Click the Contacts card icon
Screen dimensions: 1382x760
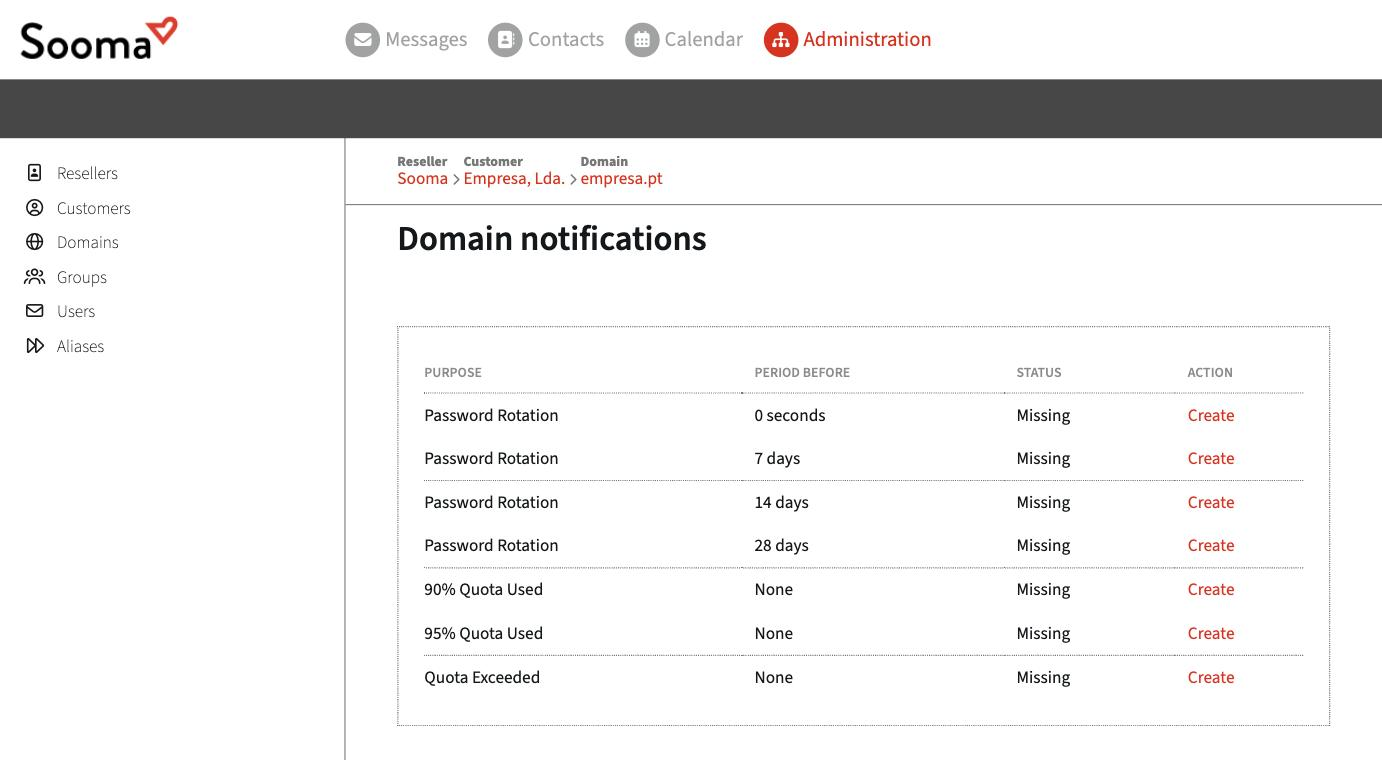pos(505,40)
